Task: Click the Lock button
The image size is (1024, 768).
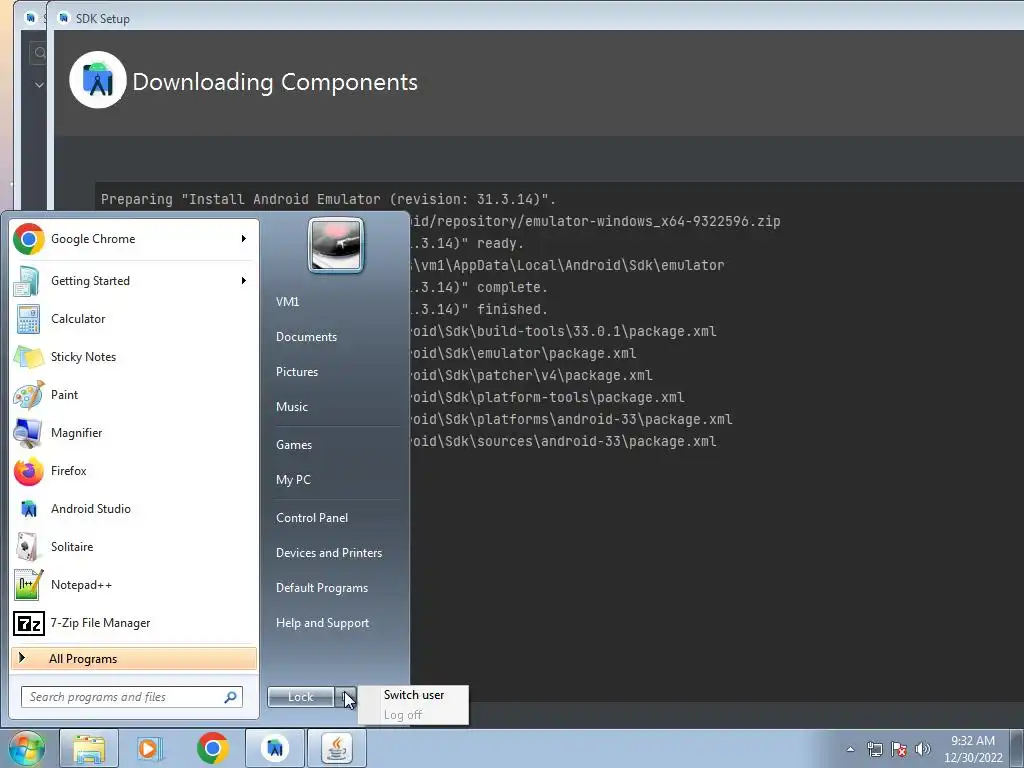Action: (301, 697)
